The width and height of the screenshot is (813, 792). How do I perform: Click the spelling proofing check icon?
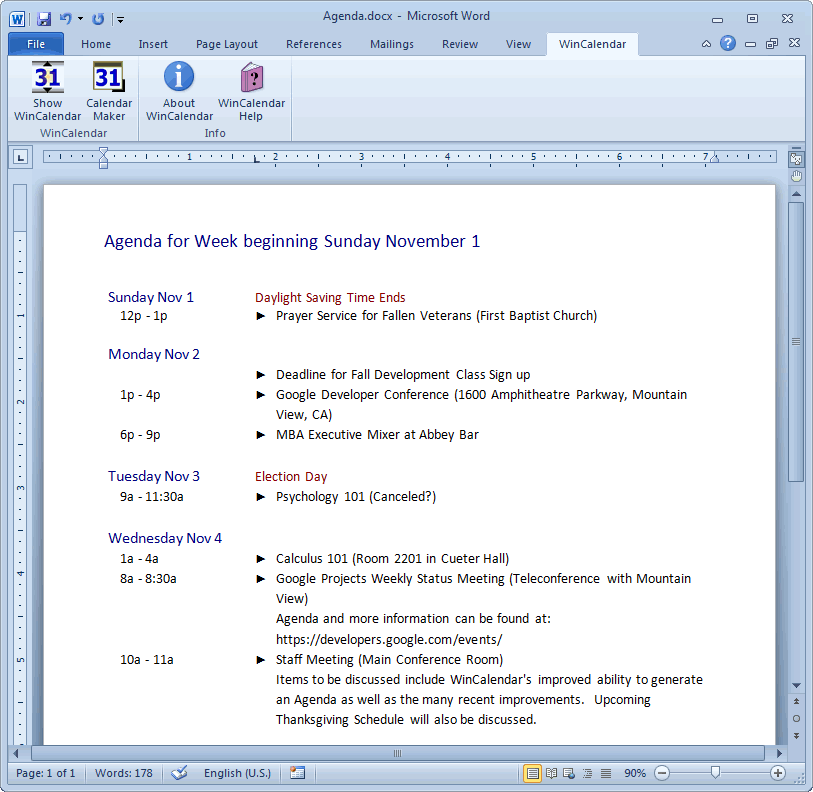pos(180,773)
